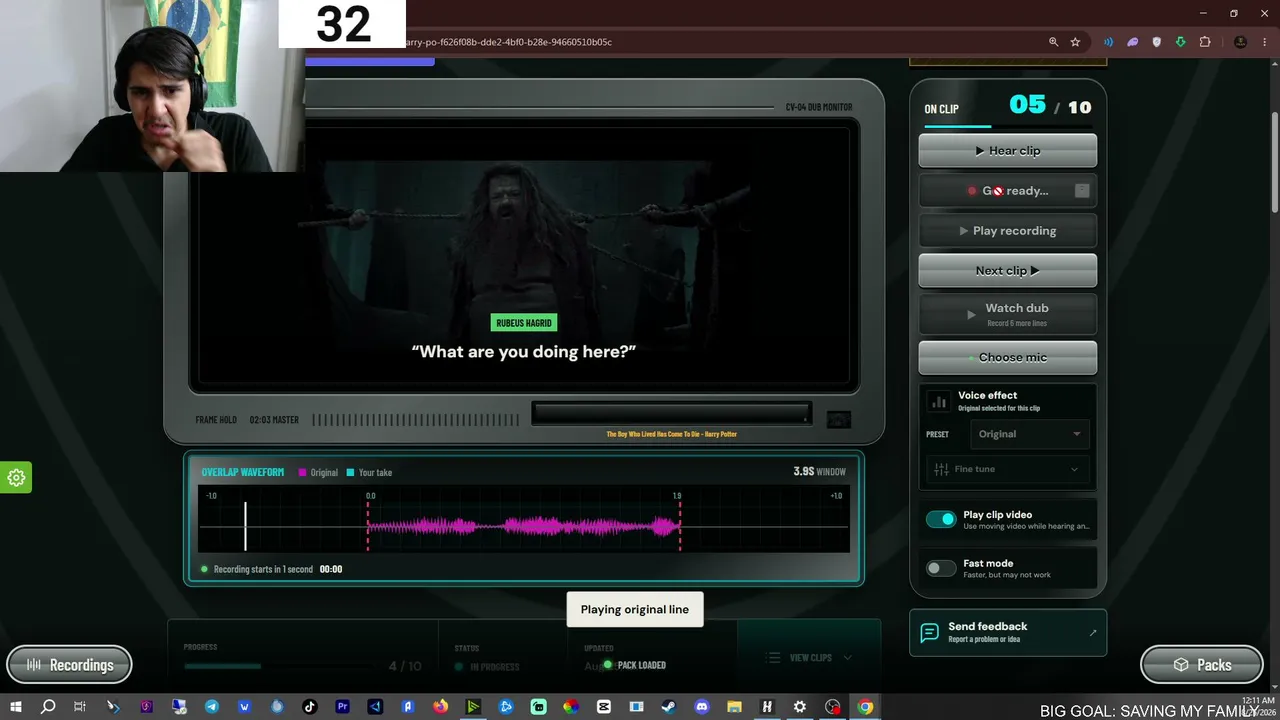The height and width of the screenshot is (720, 1280).
Task: Toggle the Play clip video switch
Action: [941, 519]
